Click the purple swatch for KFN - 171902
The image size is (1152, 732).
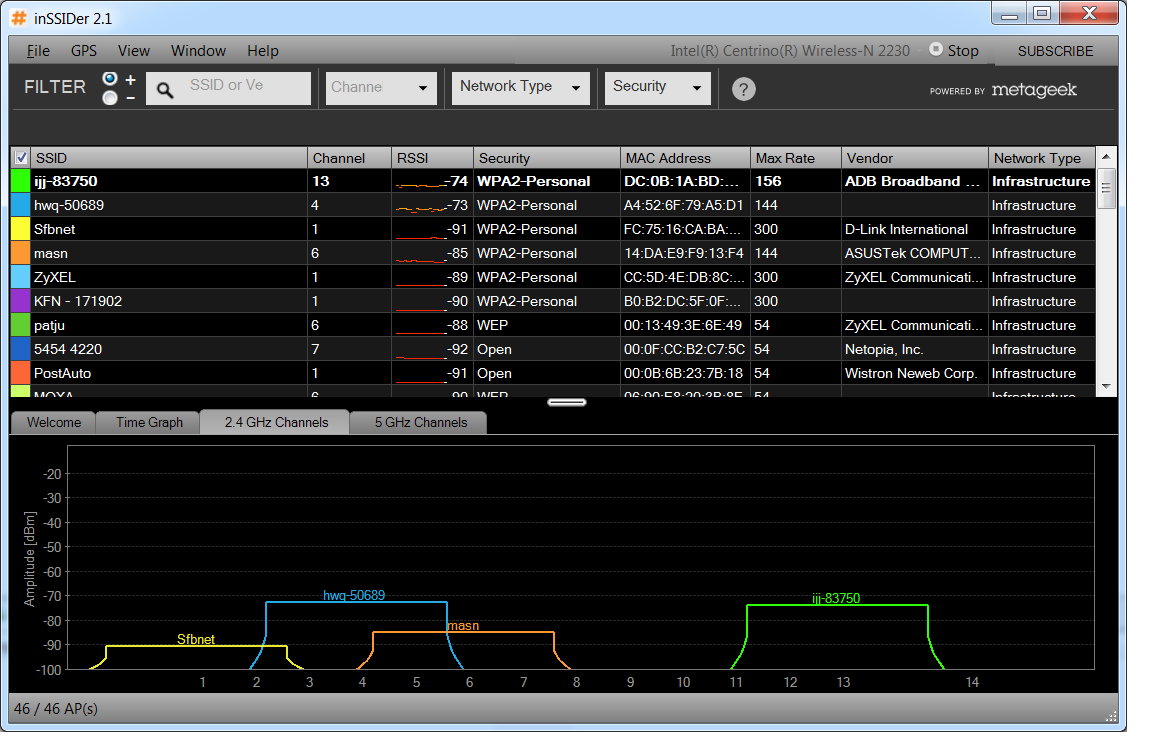pyautogui.click(x=21, y=301)
